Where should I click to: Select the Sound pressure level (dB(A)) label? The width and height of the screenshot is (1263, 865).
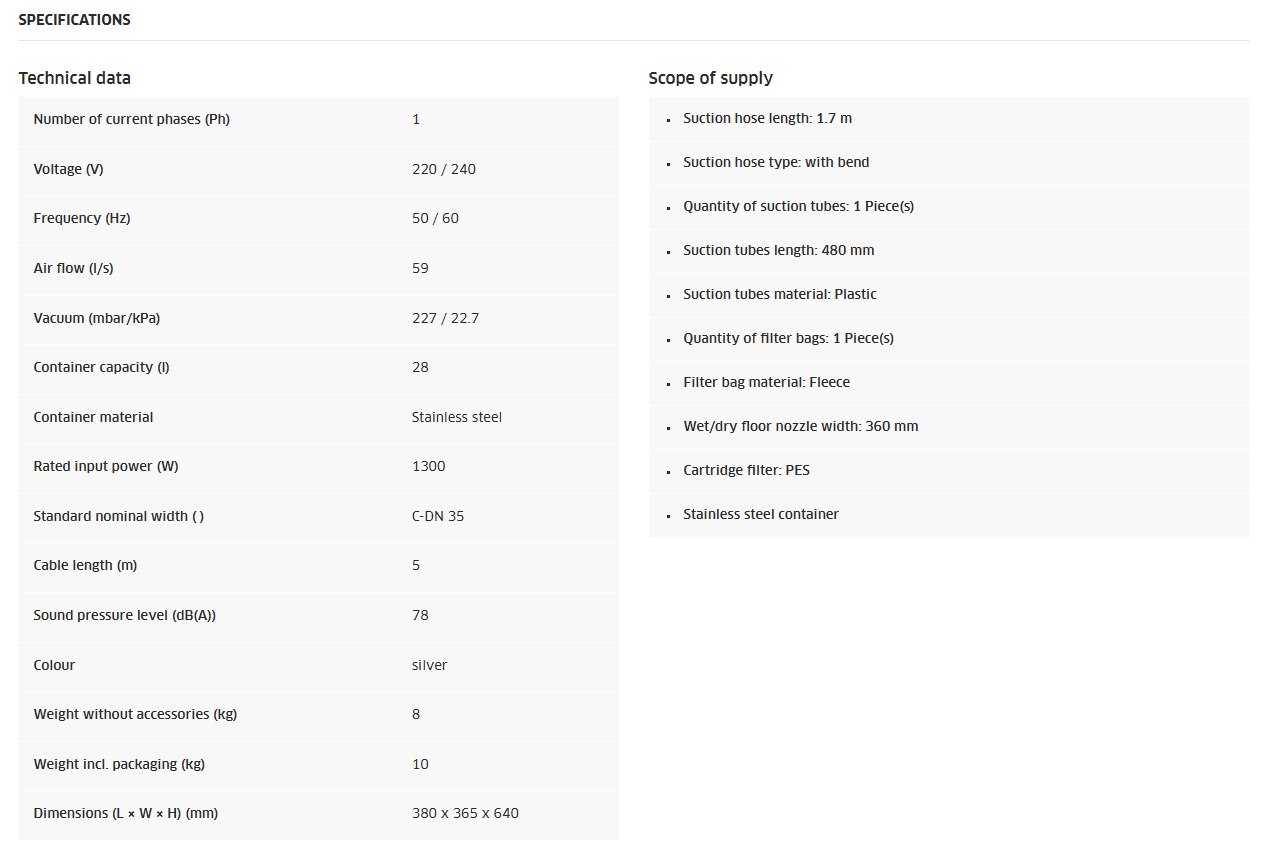[124, 615]
